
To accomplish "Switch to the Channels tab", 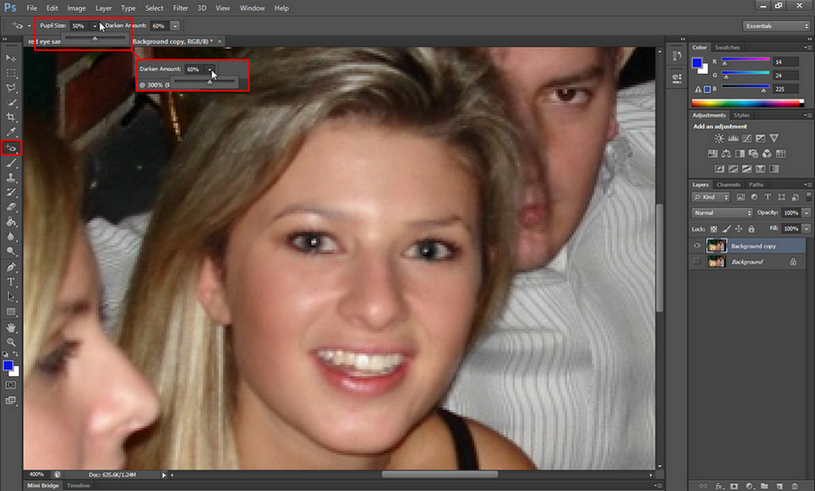I will [728, 185].
